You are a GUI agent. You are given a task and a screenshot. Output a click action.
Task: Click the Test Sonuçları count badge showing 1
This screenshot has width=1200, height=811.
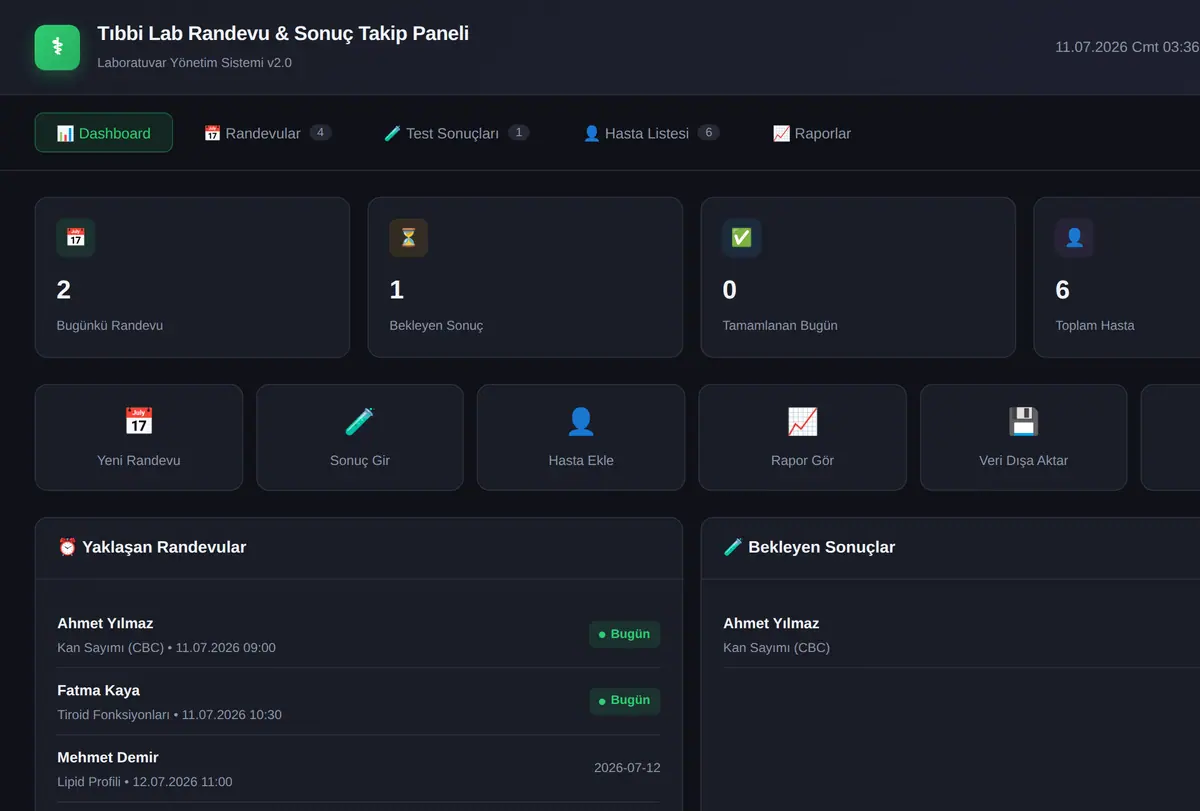(518, 132)
